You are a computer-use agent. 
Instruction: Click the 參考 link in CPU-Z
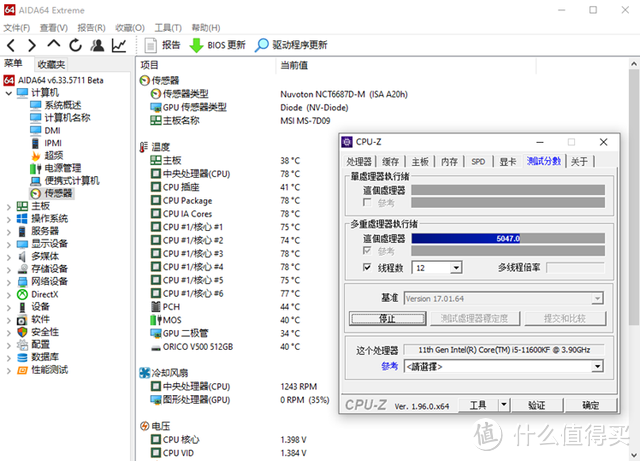tap(390, 366)
